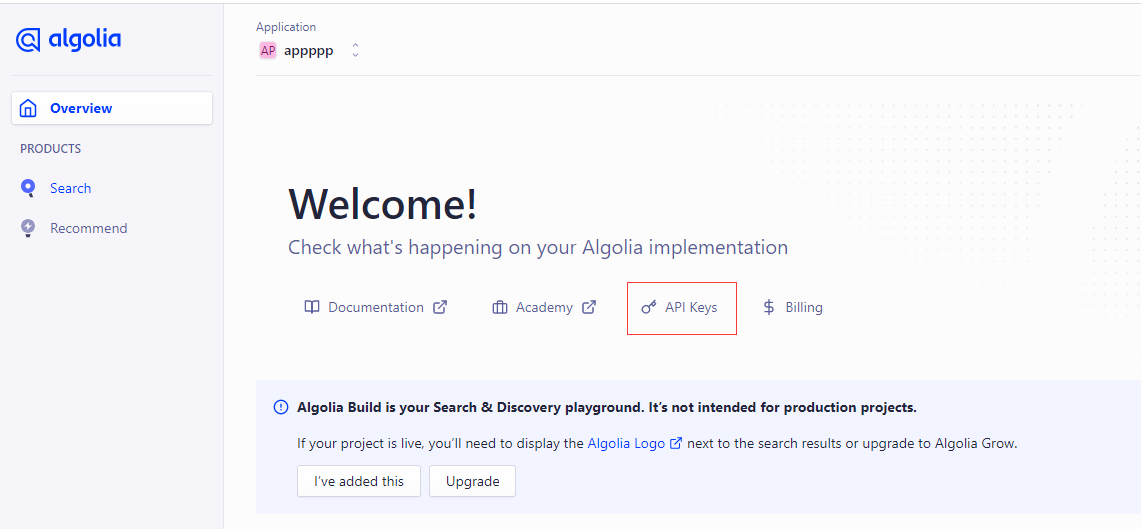Click the Overview home icon

click(28, 108)
